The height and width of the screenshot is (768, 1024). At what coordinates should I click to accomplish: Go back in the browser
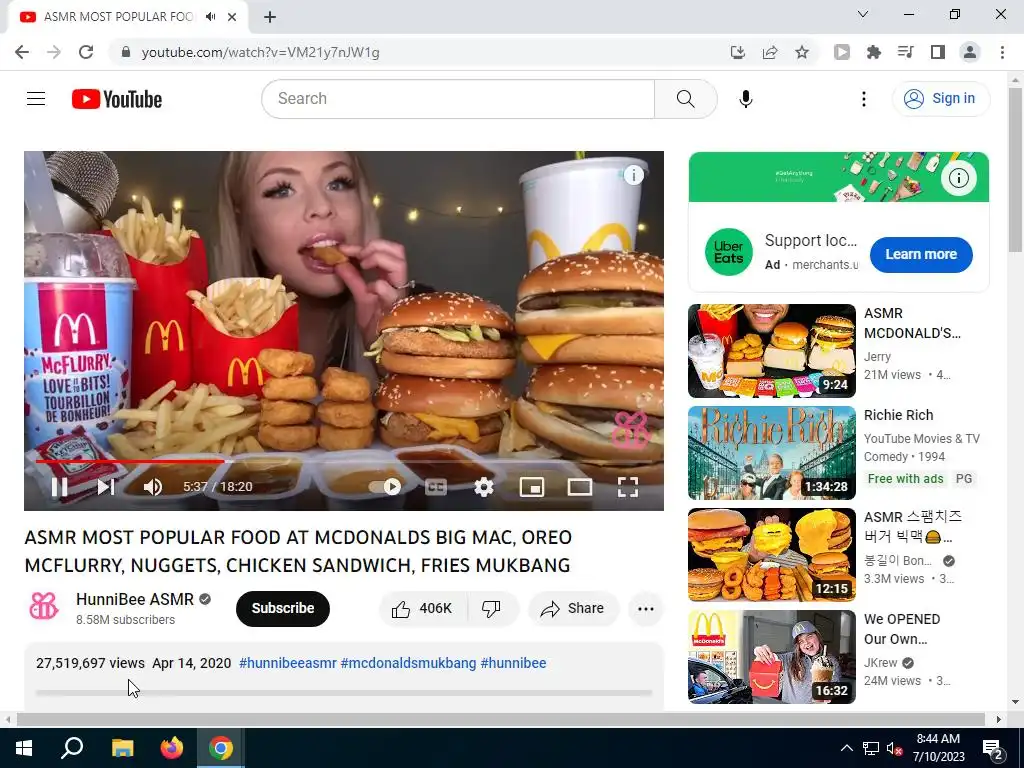(22, 52)
